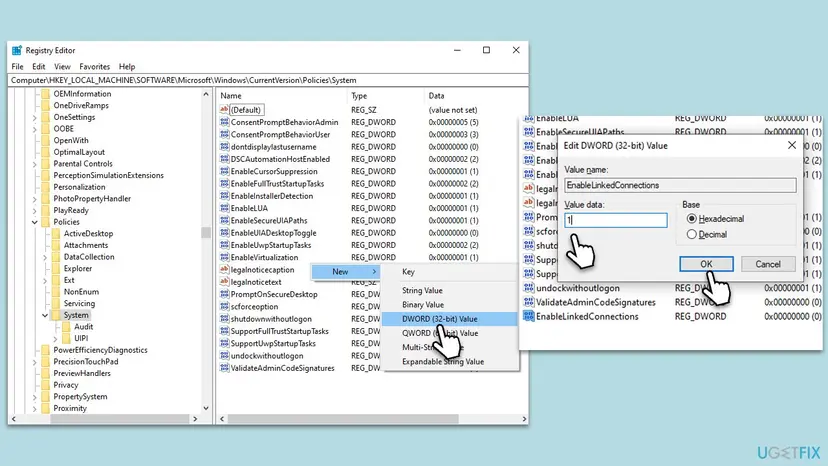Click the folder icon of Policies key
The image size is (828, 466).
point(45,222)
